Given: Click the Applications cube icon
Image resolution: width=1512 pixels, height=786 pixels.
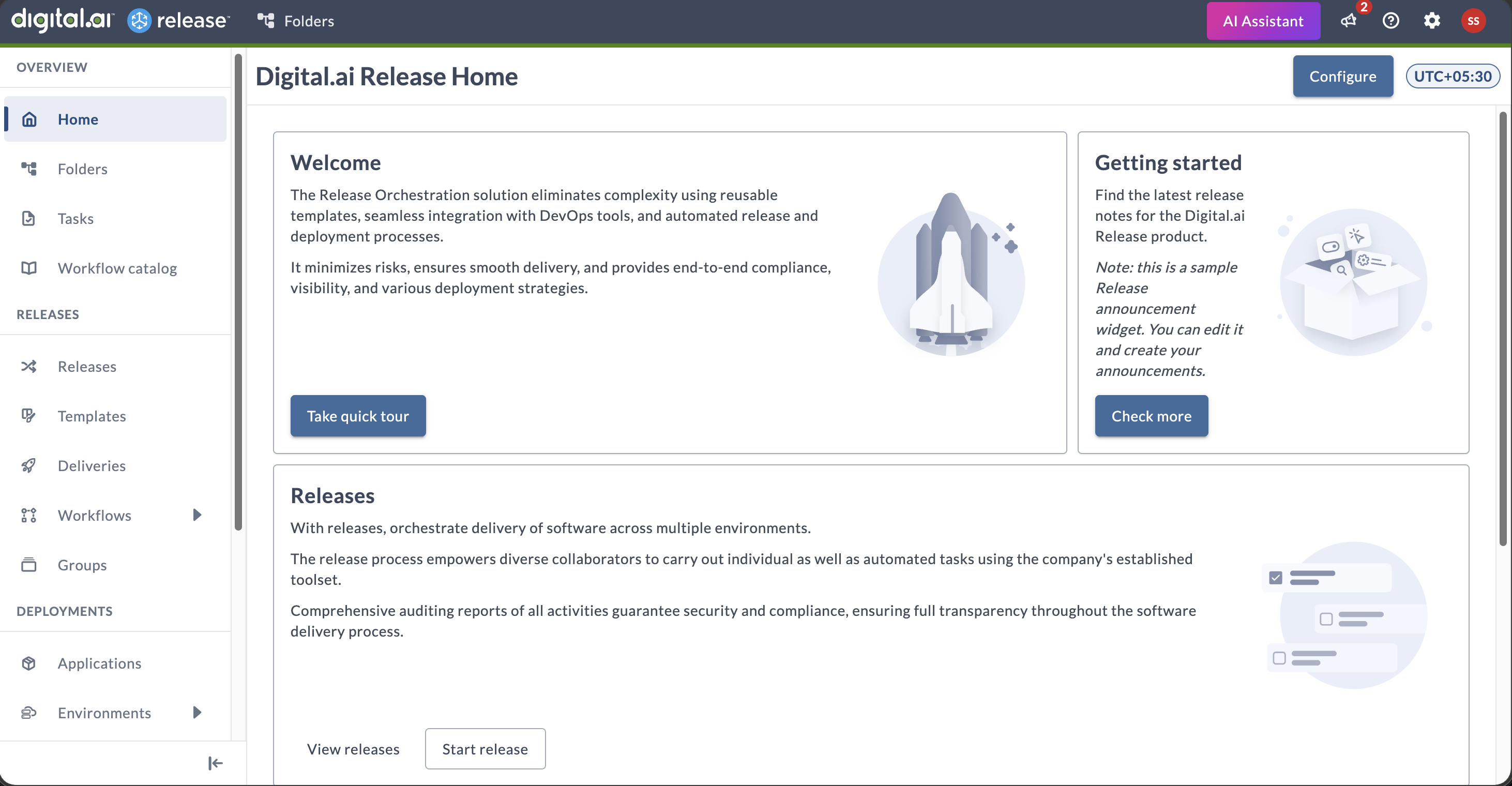Looking at the screenshot, I should 29,663.
